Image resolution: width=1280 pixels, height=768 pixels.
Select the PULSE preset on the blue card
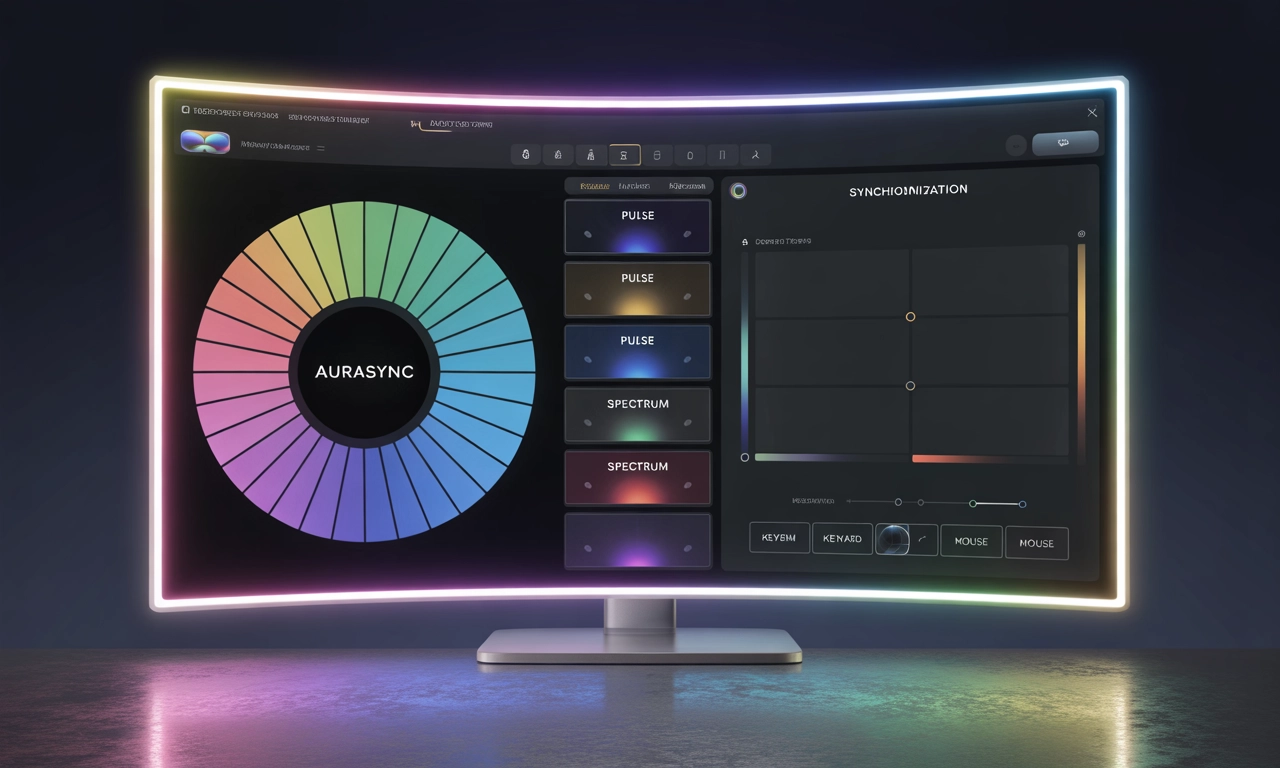point(637,352)
